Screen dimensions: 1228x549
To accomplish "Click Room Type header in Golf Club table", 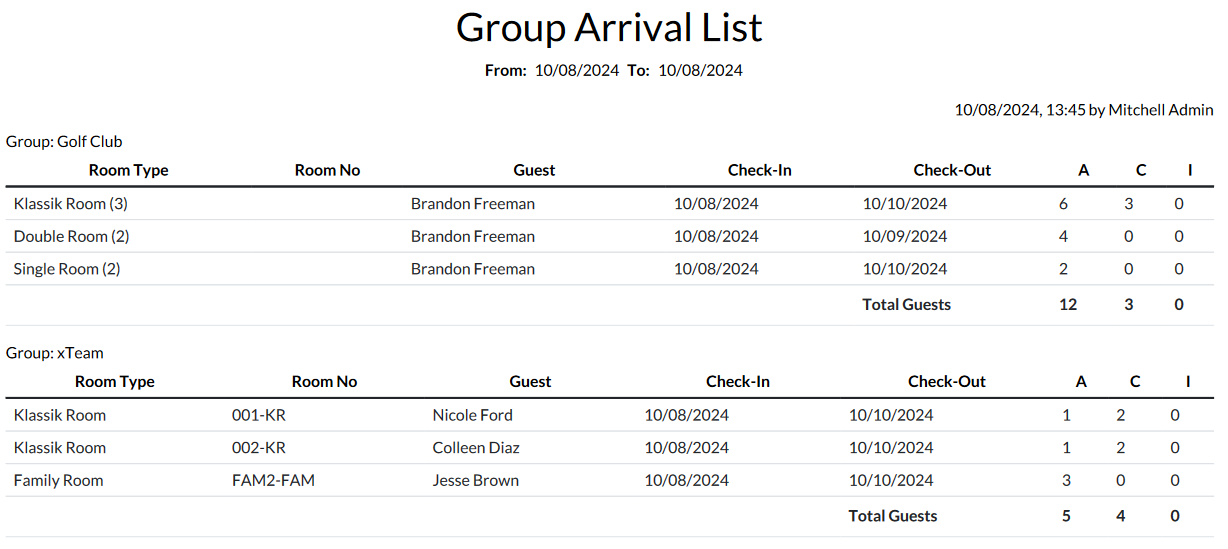I will click(128, 170).
